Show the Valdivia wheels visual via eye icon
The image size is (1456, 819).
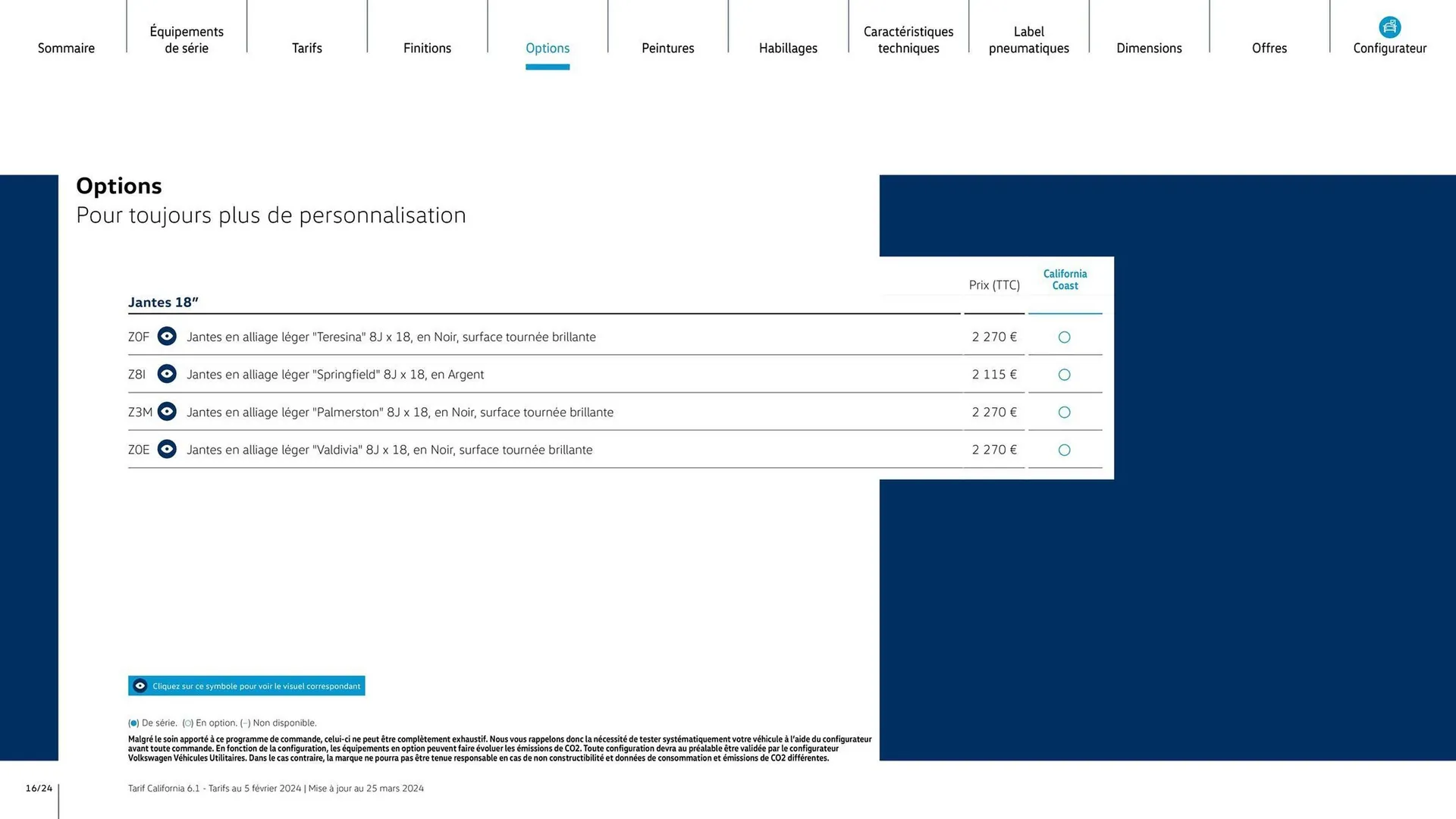point(167,449)
